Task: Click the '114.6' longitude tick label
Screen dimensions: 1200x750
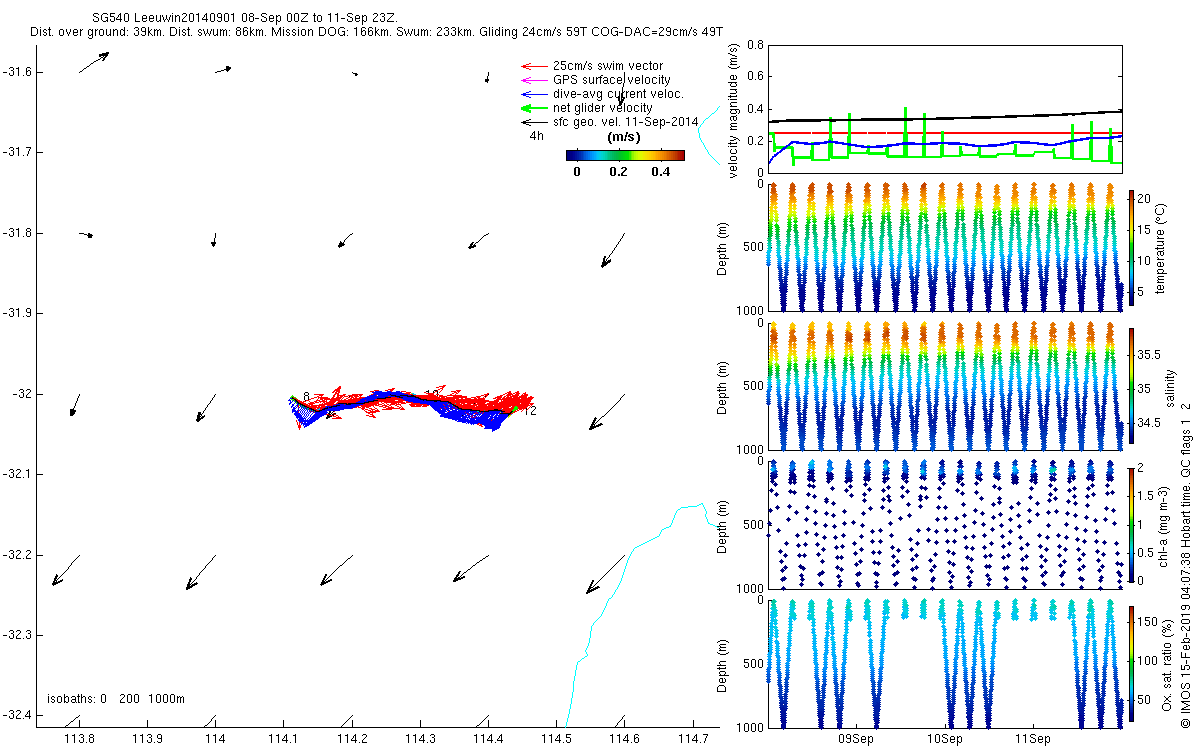Action: coord(624,739)
